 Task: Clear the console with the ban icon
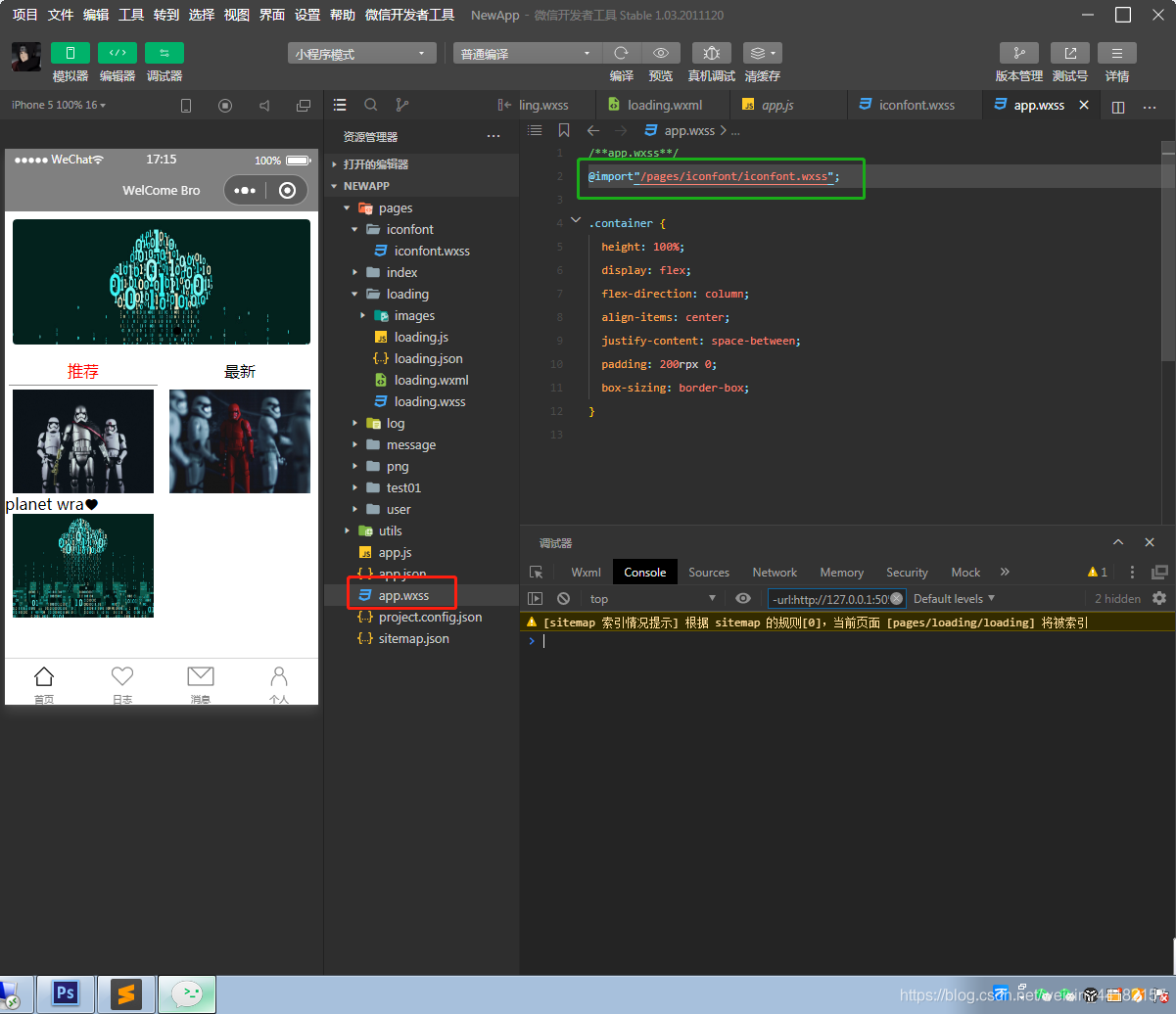click(x=563, y=598)
